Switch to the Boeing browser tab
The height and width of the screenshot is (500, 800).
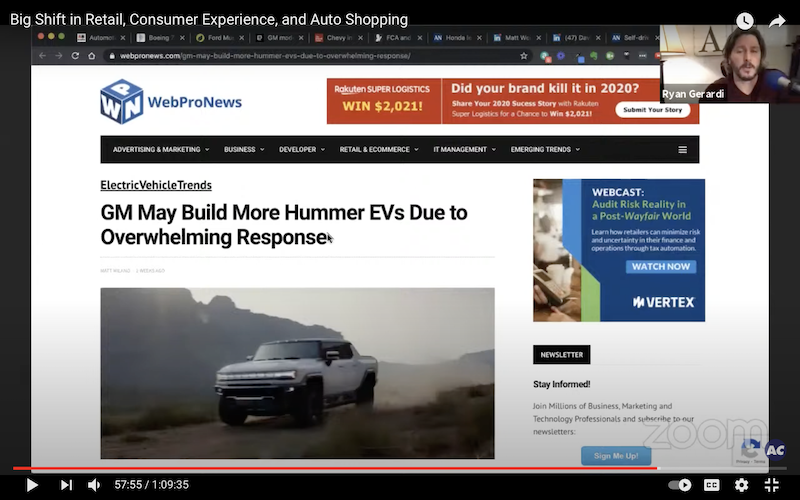161,38
